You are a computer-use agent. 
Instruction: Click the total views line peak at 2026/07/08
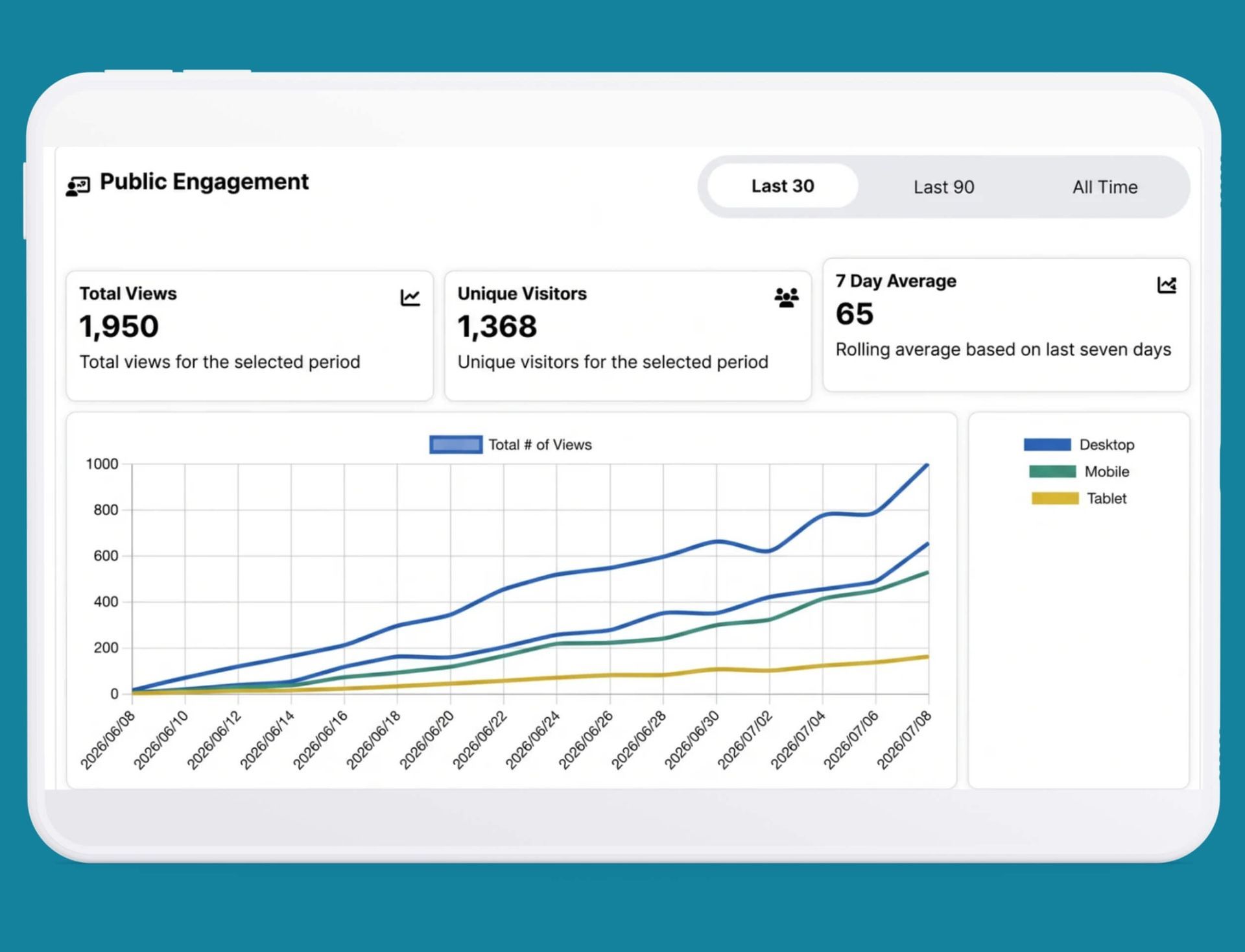click(928, 465)
